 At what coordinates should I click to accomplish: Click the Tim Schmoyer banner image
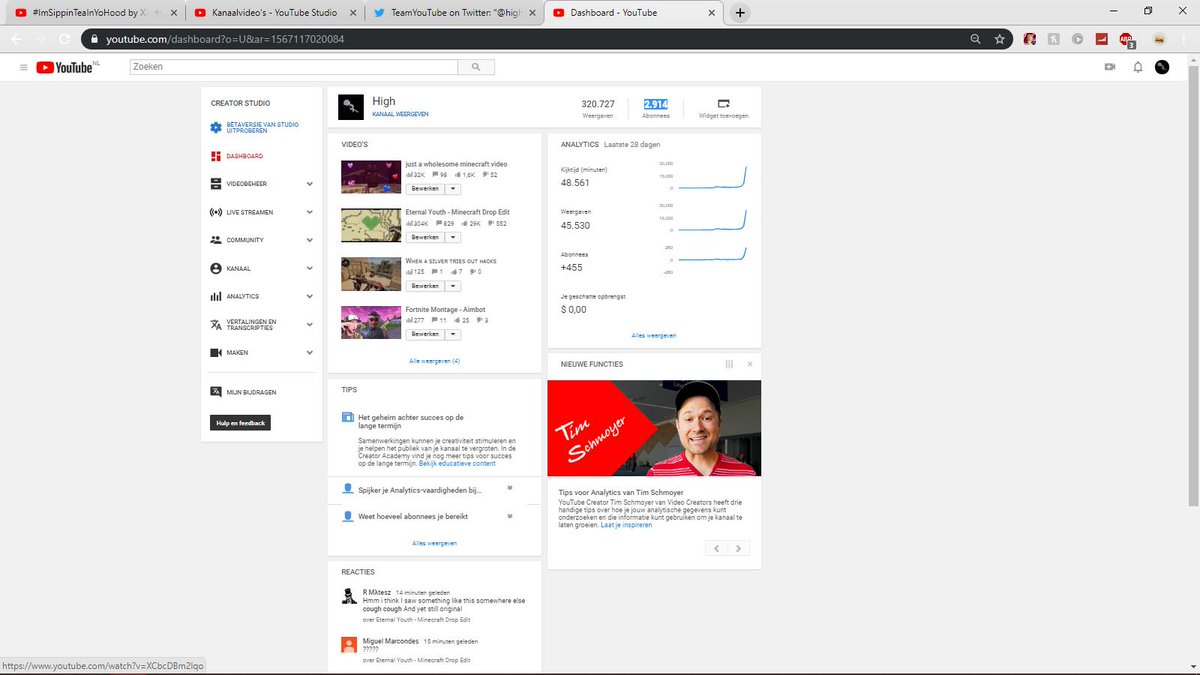coord(654,428)
